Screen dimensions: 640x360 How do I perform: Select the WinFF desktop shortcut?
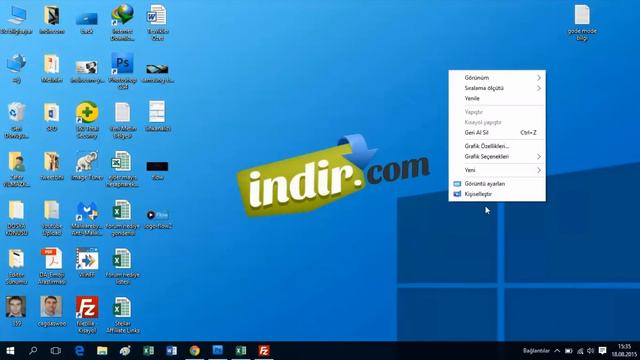[87, 263]
